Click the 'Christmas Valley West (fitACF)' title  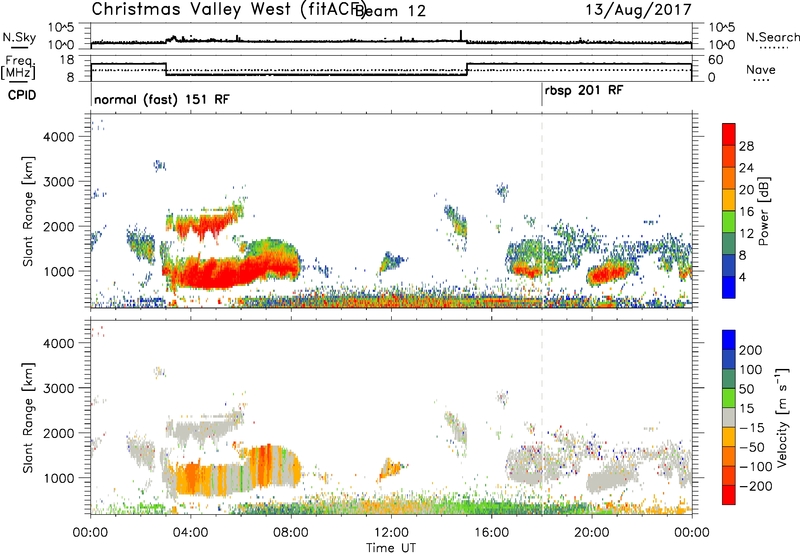pyautogui.click(x=229, y=9)
